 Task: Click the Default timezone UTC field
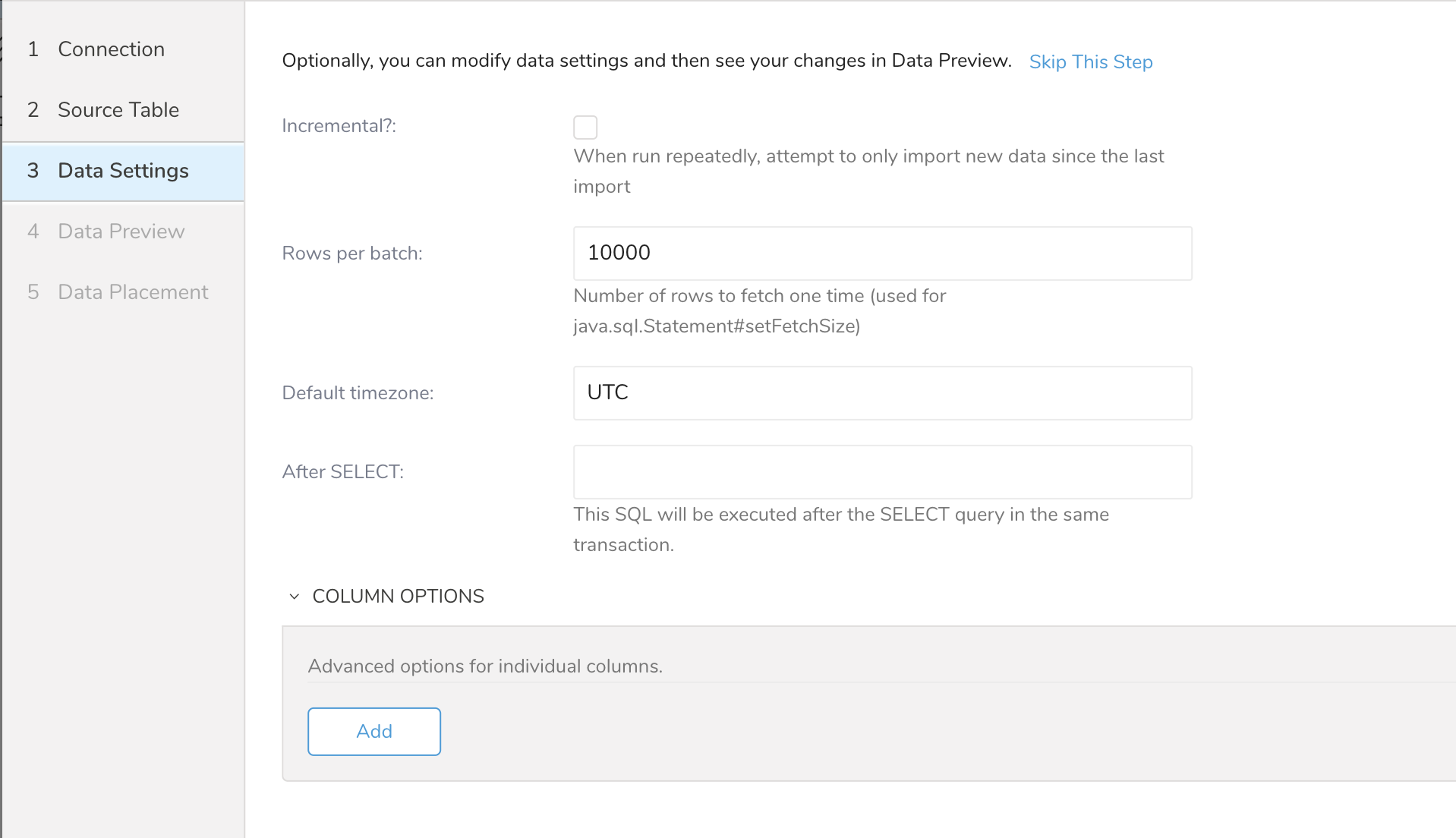pyautogui.click(x=882, y=392)
